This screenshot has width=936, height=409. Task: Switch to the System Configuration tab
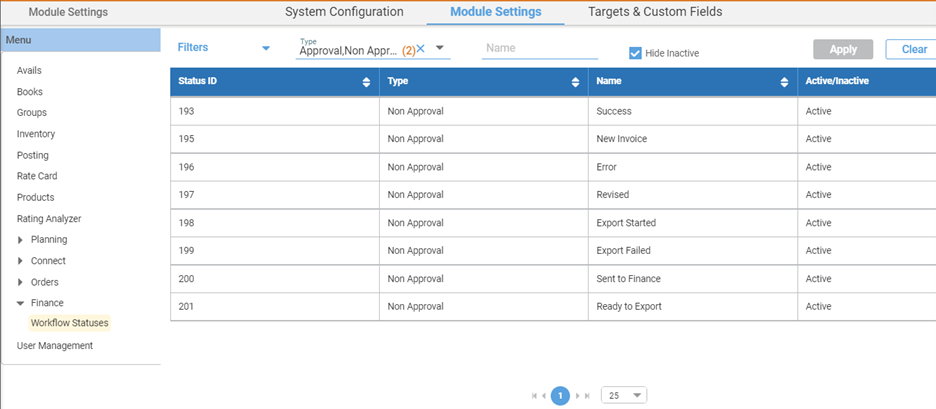[344, 12]
